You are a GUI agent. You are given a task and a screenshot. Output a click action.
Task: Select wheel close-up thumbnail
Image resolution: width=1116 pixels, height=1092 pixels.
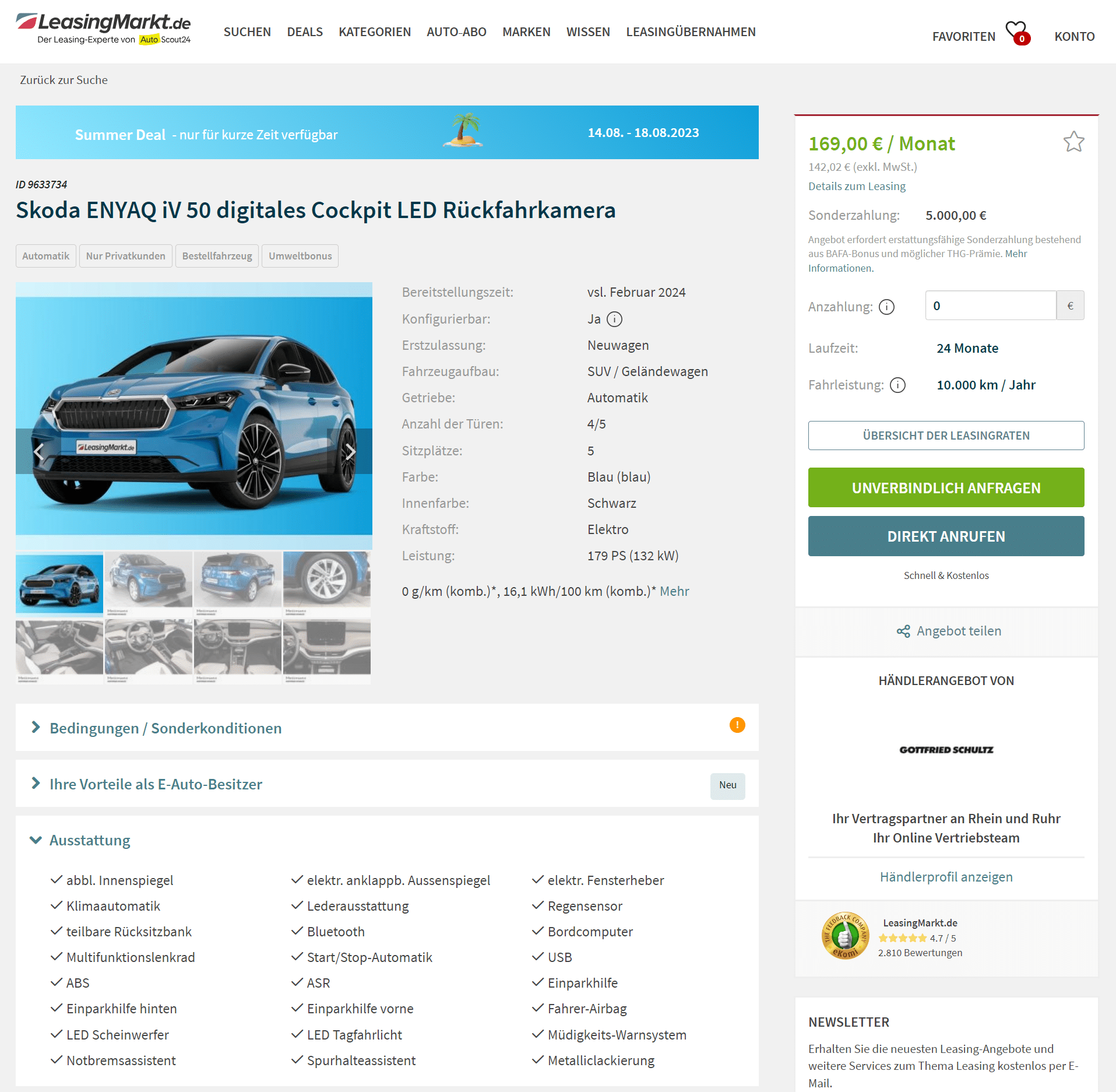coord(327,584)
